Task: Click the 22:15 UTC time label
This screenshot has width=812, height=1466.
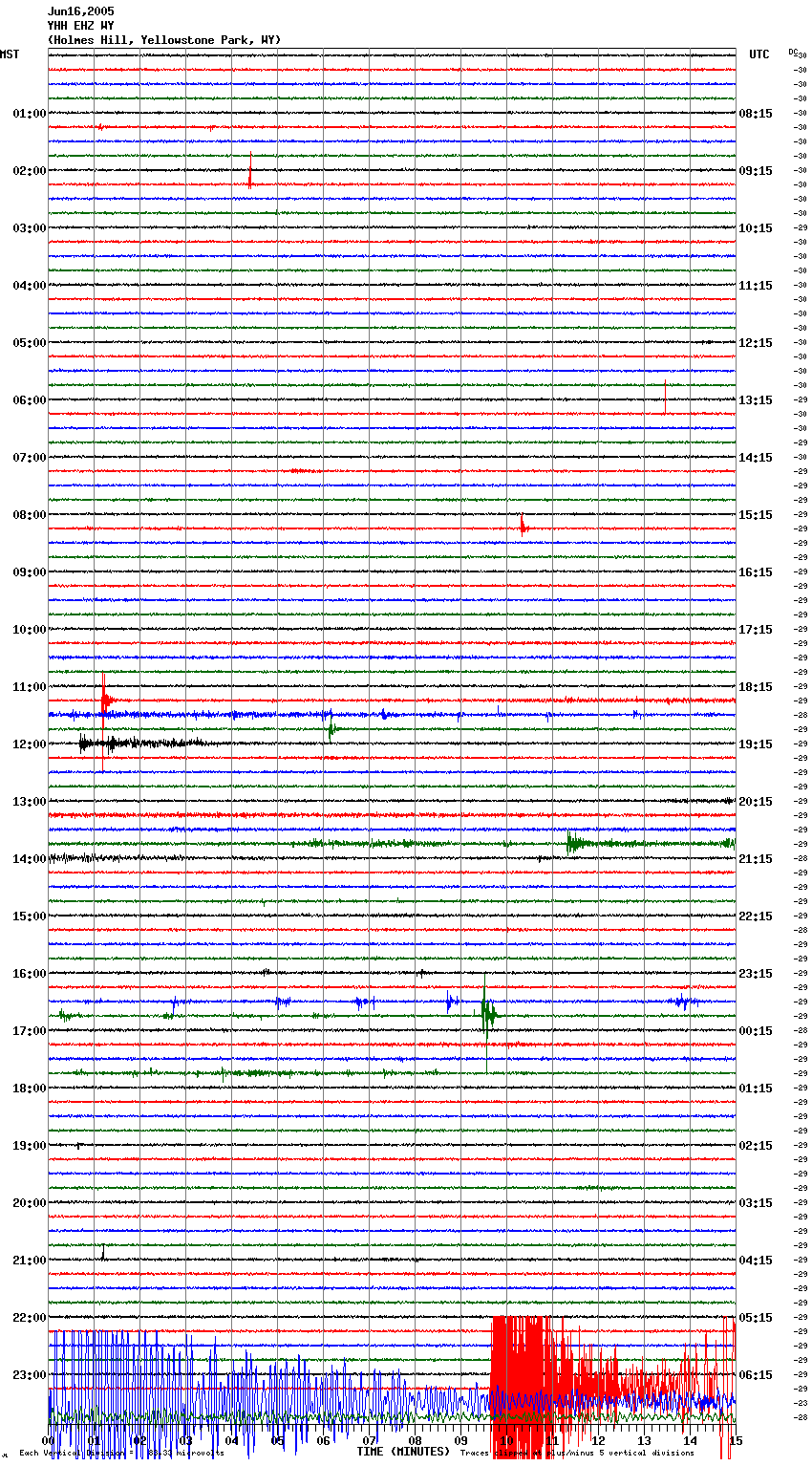Action: pos(756,916)
